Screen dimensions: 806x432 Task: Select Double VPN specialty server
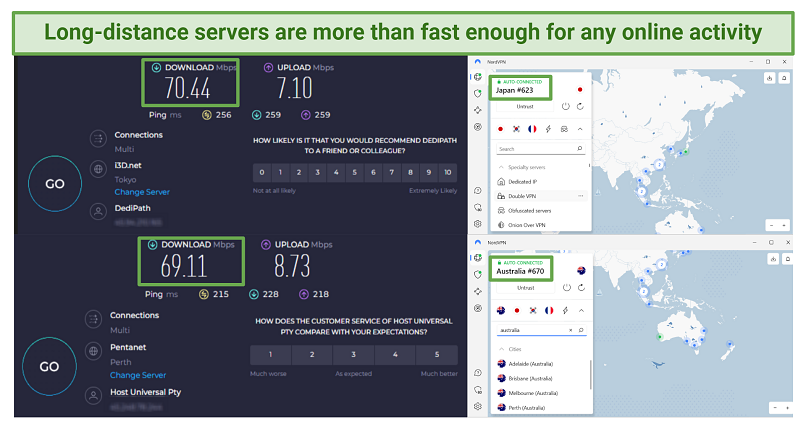(542, 196)
